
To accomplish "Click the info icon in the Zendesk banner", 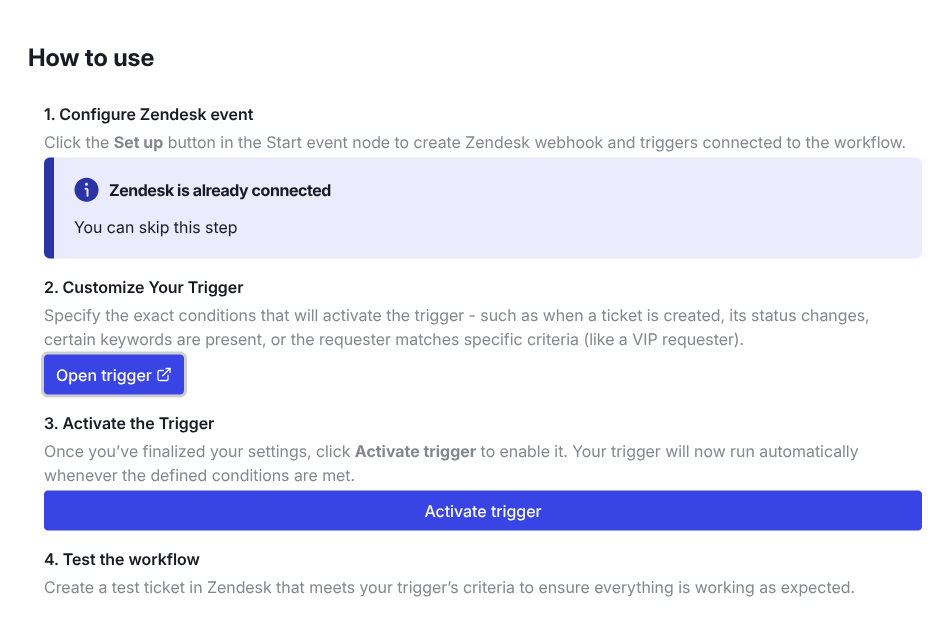I will [86, 189].
